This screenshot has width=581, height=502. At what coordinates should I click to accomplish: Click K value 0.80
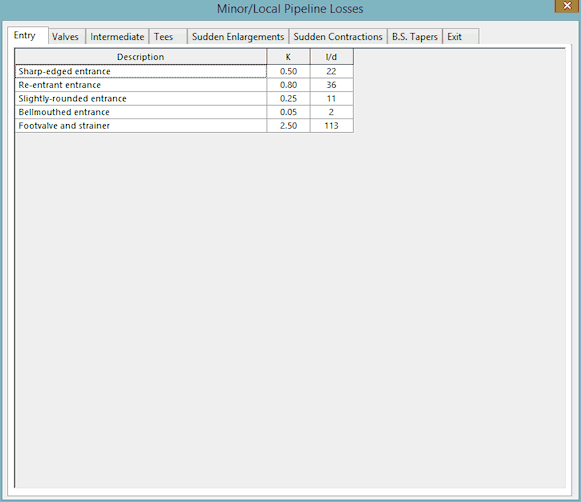288,85
